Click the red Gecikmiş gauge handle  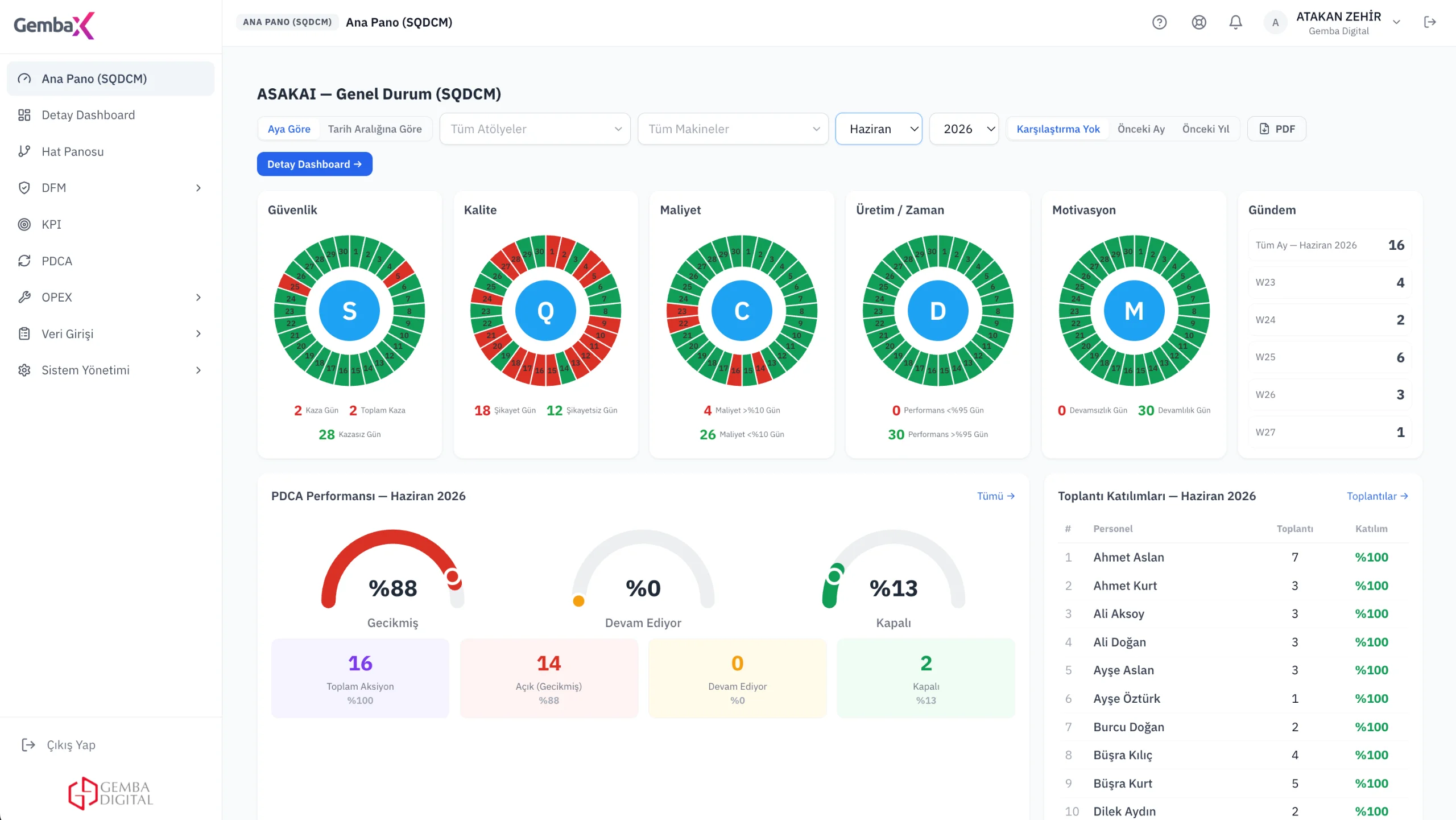coord(453,576)
